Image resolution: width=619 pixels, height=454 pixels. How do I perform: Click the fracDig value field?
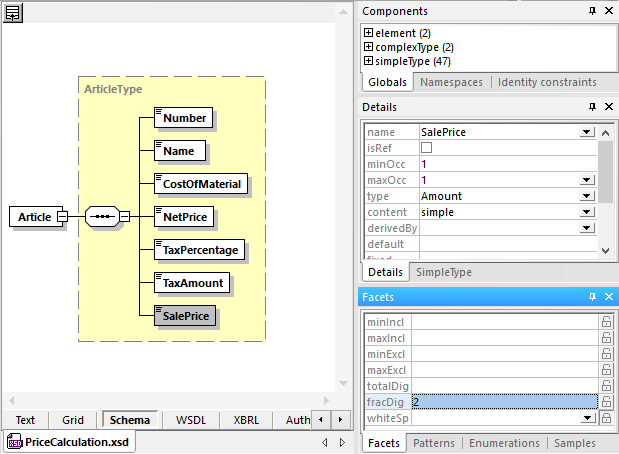[503, 401]
